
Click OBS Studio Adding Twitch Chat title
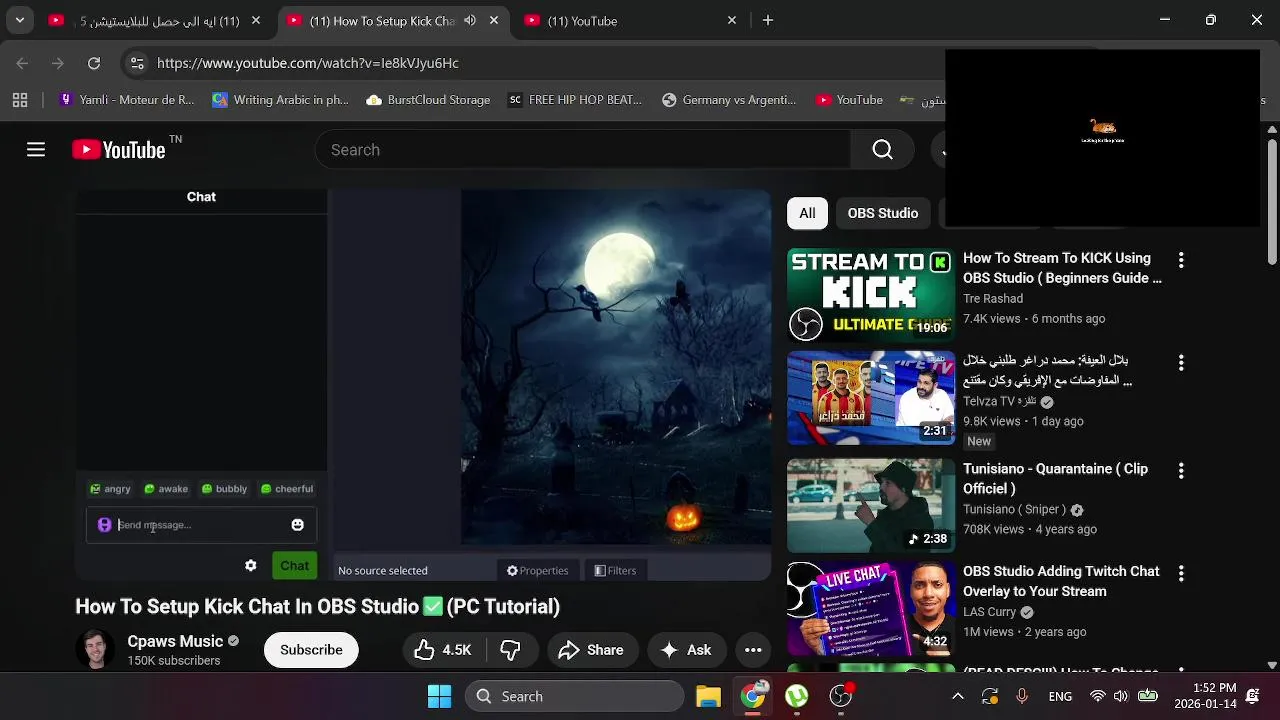pos(1061,581)
